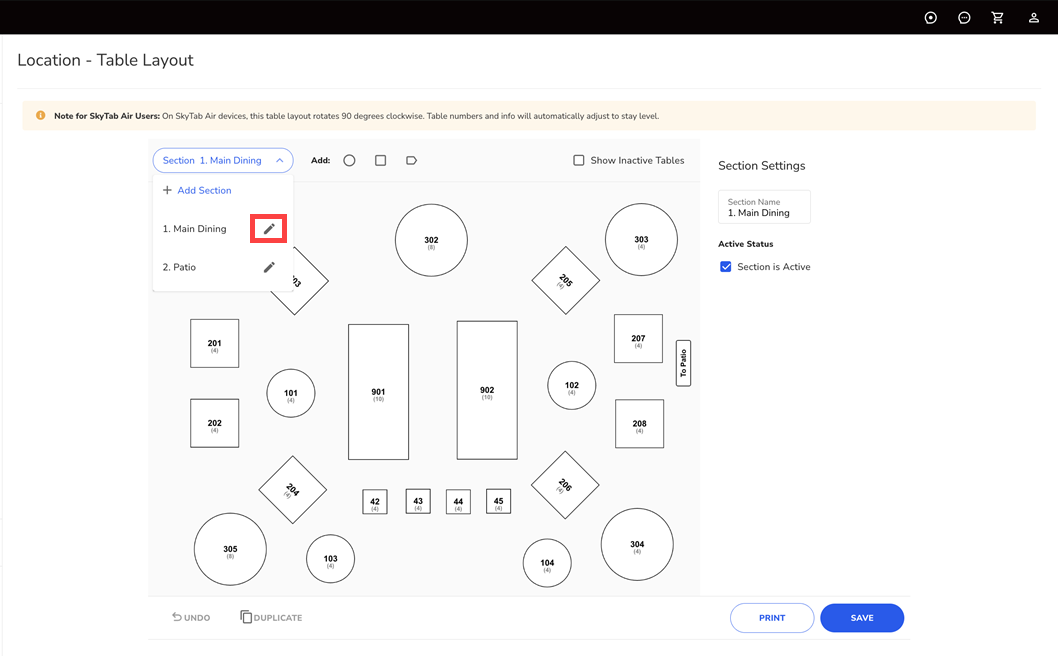Click the Section Name input field
Viewport: 1058px width, 656px height.
point(764,208)
